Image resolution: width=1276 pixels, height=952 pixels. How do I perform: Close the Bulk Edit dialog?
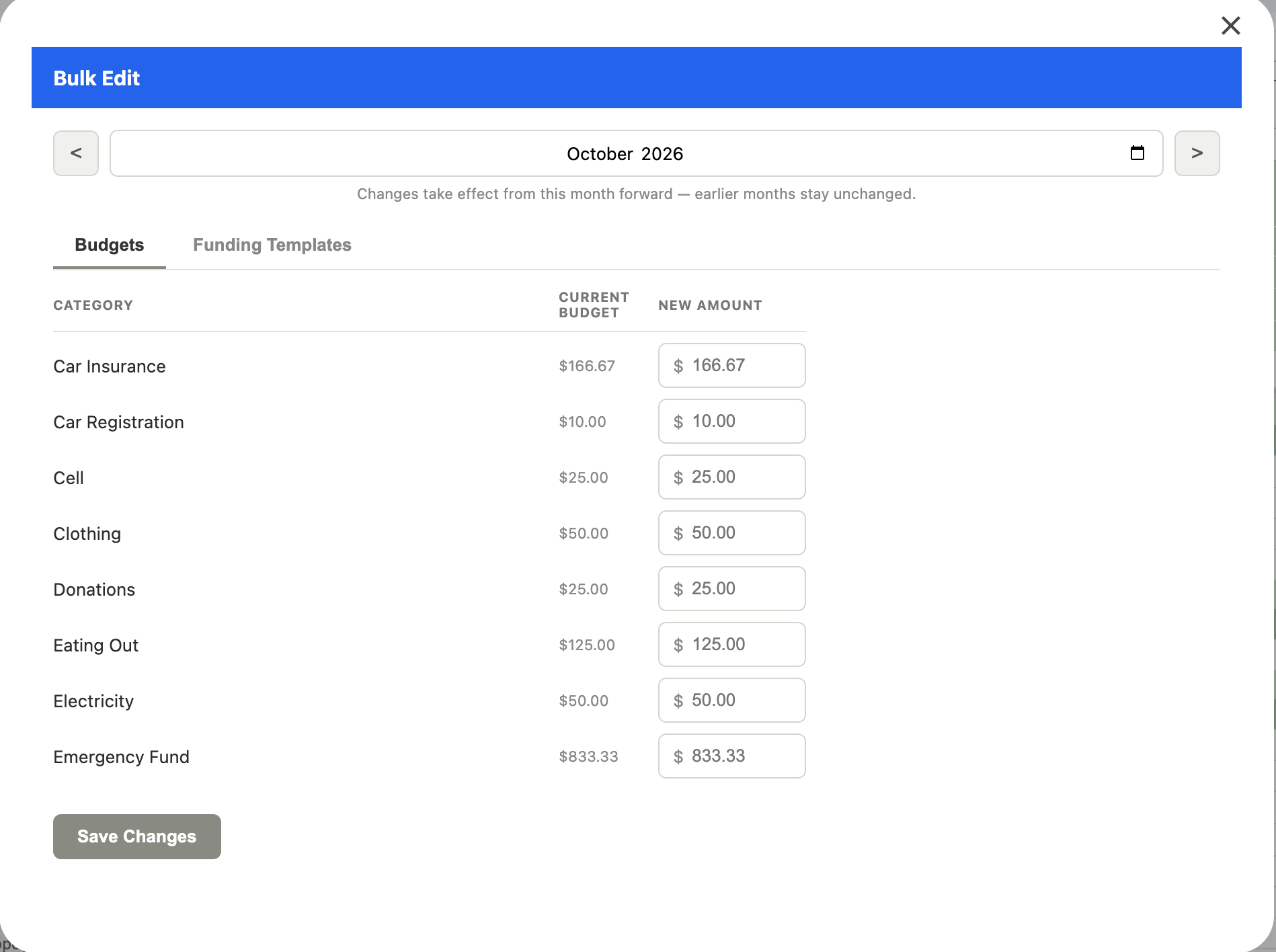pyautogui.click(x=1230, y=26)
